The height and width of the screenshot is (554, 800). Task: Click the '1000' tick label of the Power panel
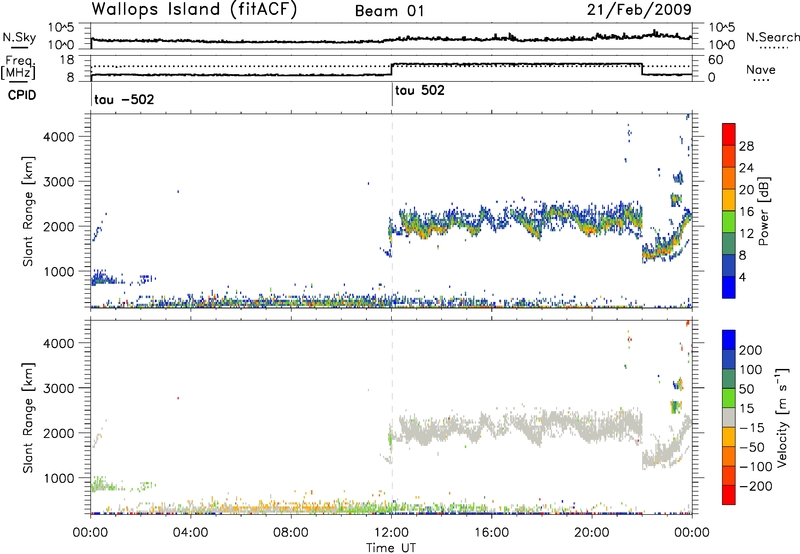coord(58,271)
